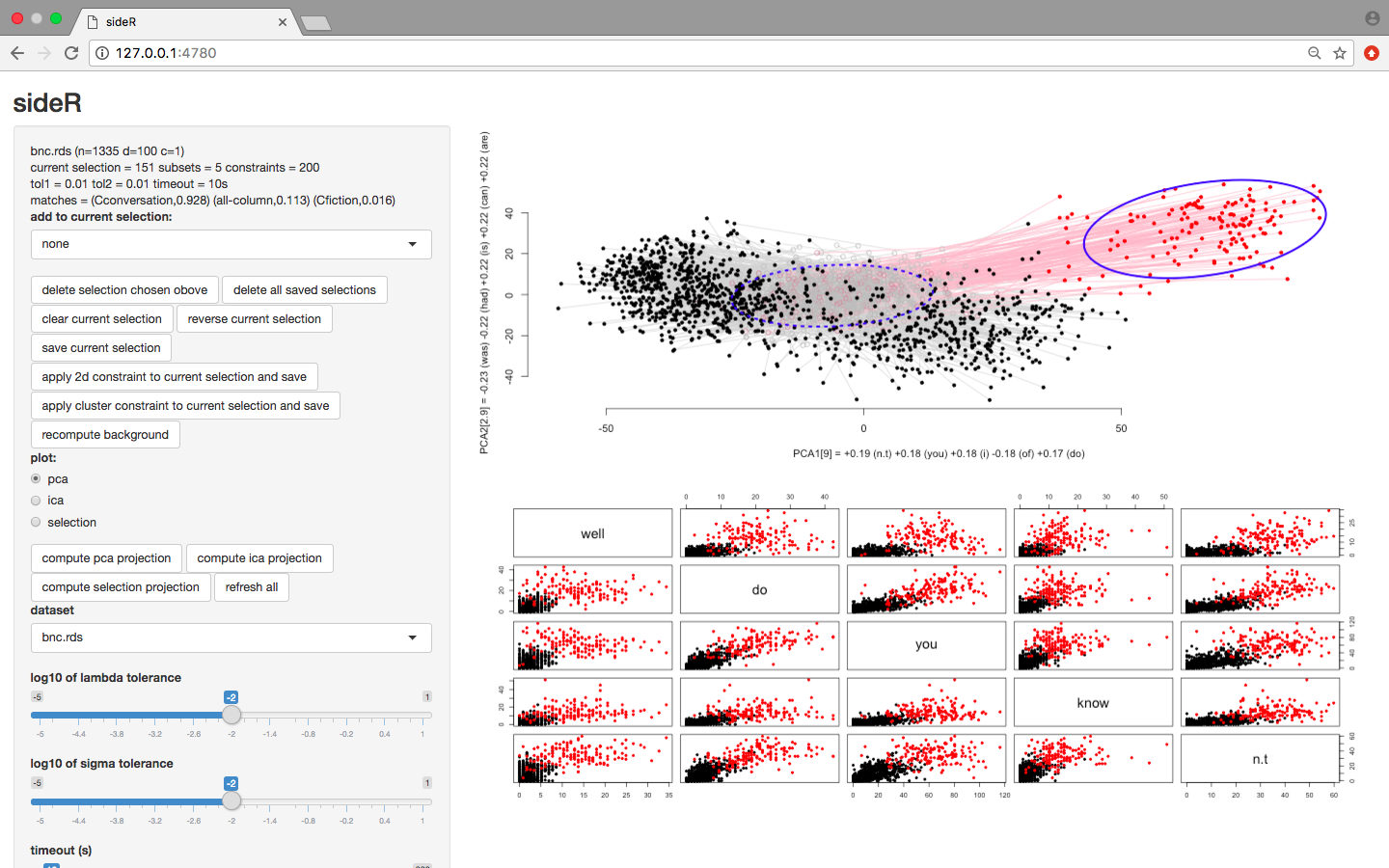Click the 'timeout (s)' label
Image resolution: width=1389 pixels, height=868 pixels.
(61, 851)
